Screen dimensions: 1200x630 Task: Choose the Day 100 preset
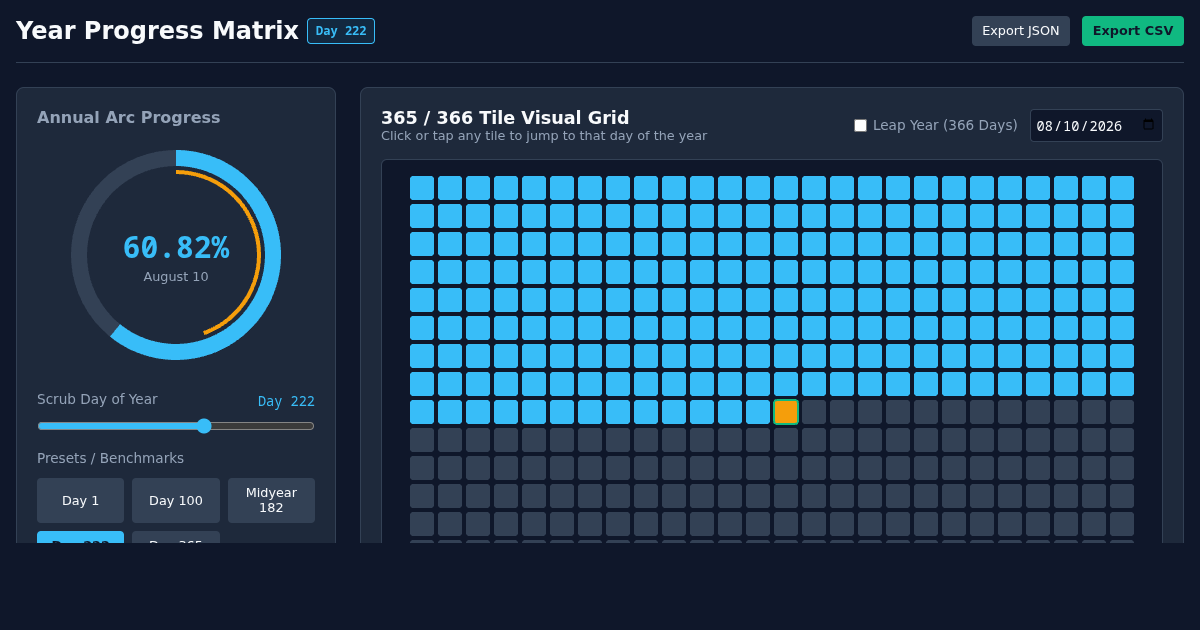click(176, 500)
